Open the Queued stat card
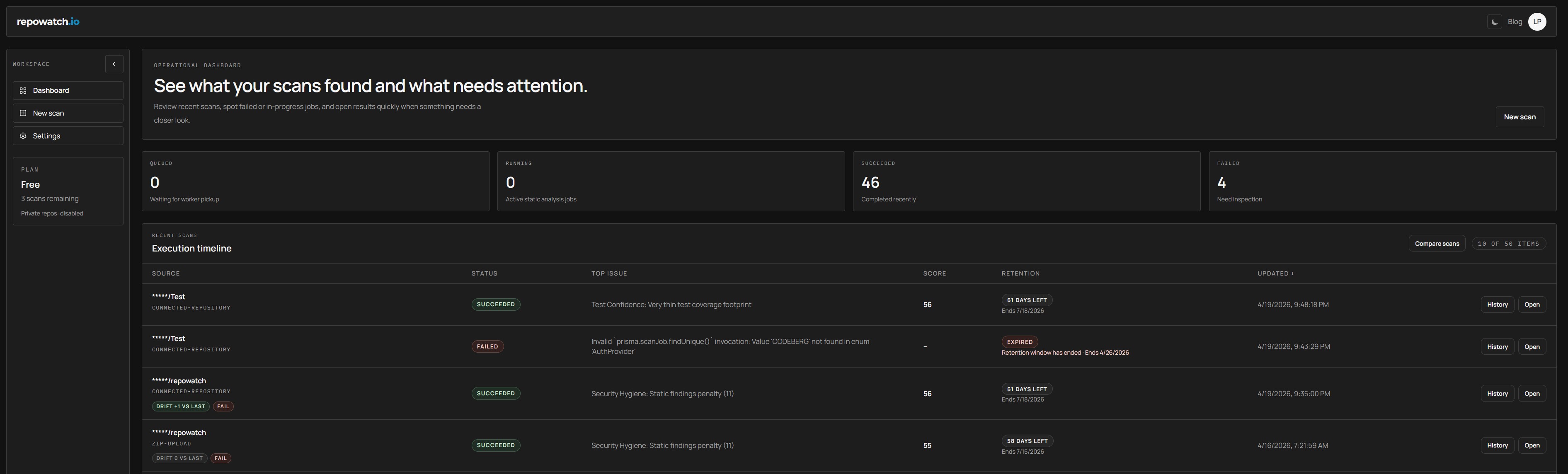 pos(315,181)
